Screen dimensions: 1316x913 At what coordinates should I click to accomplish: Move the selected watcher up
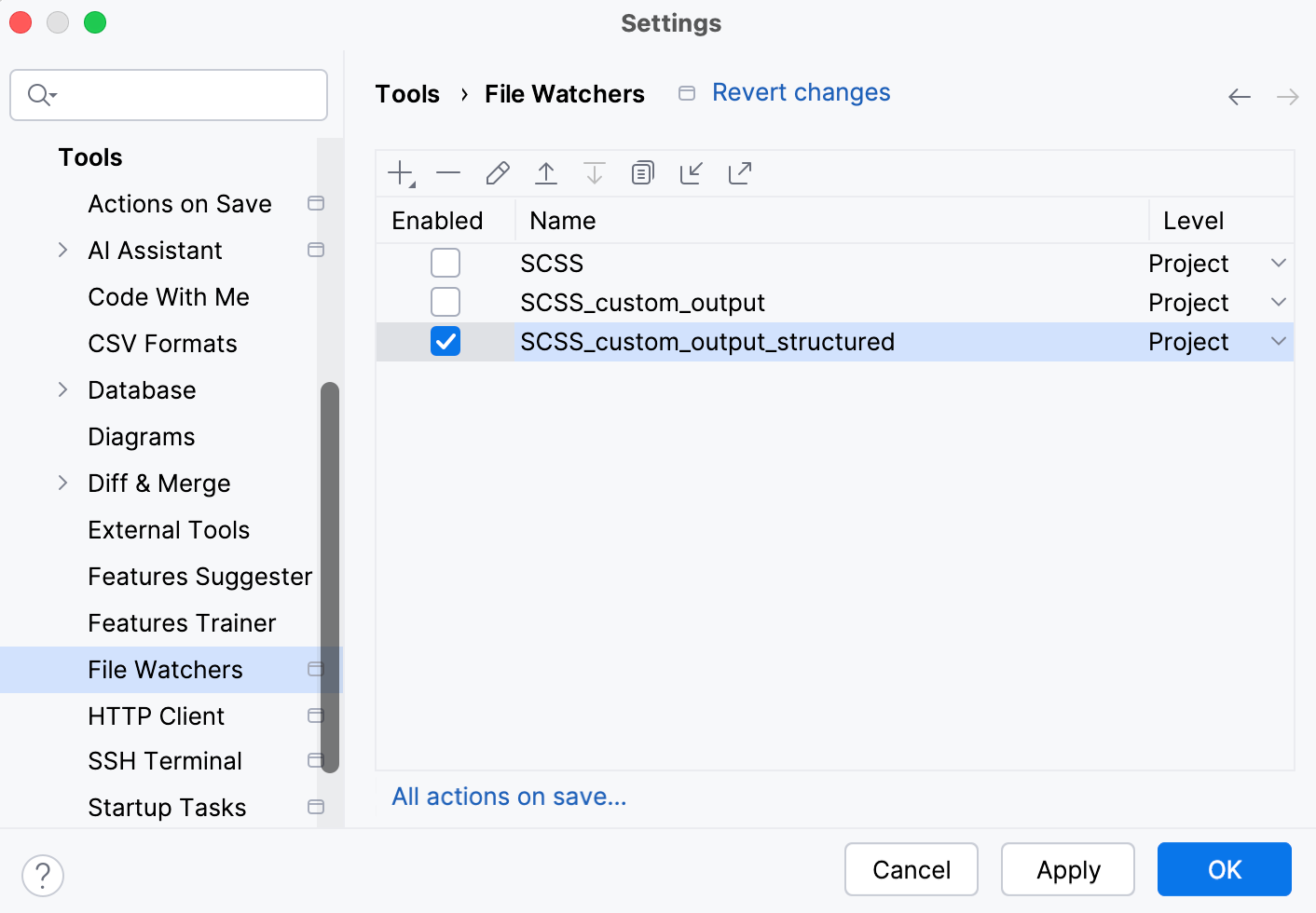point(545,172)
